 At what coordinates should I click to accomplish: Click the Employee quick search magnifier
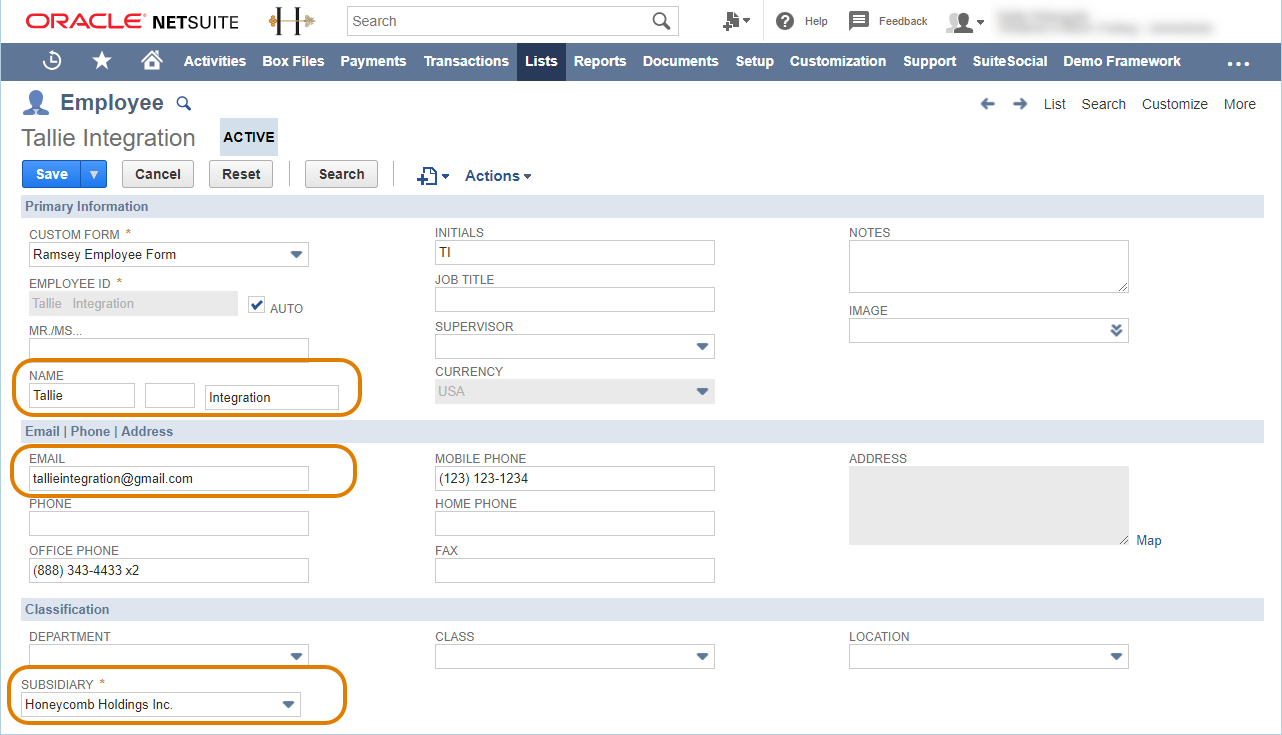click(183, 103)
